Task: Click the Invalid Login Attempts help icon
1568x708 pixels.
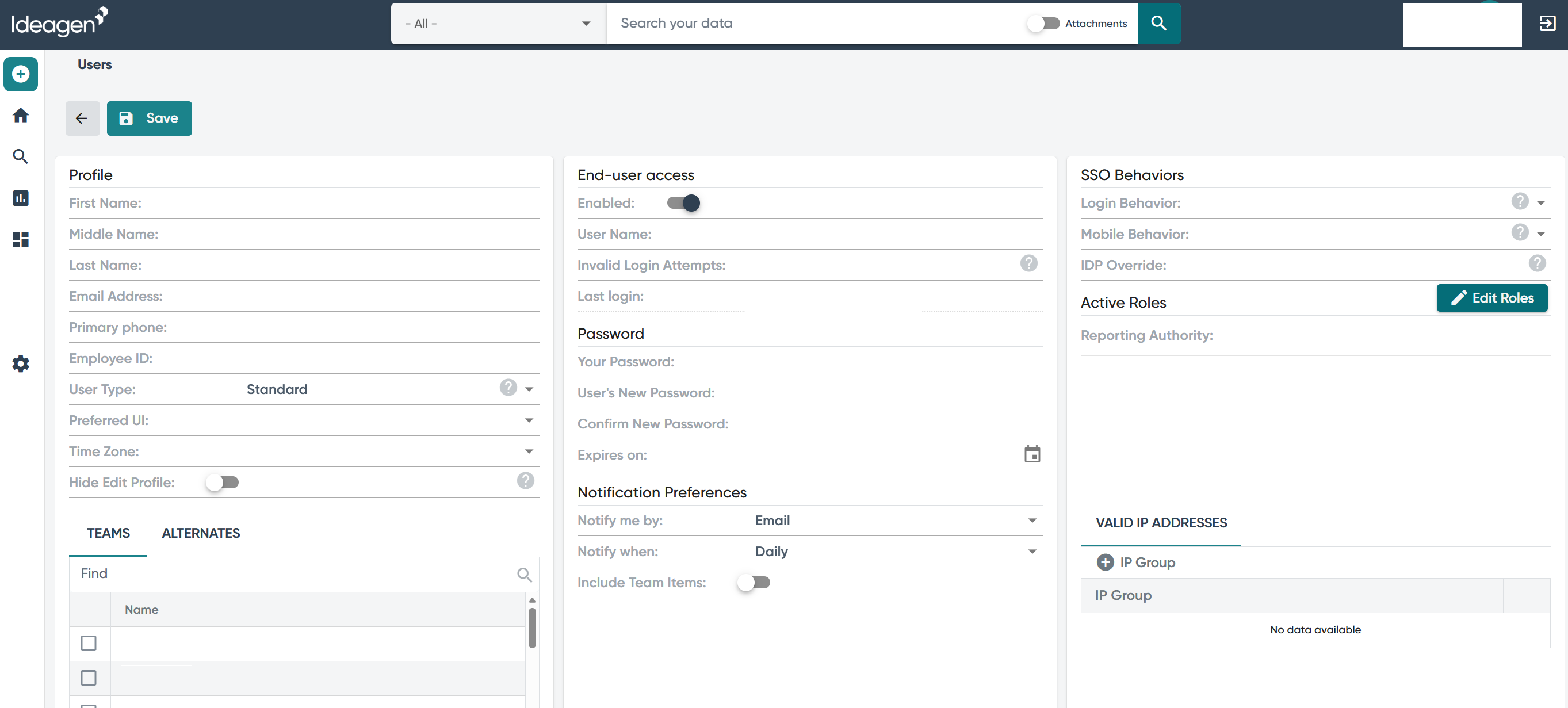Action: click(1028, 263)
